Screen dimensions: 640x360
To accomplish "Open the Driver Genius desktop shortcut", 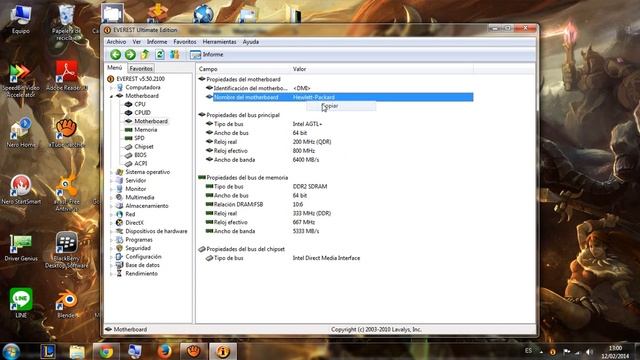I will pyautogui.click(x=21, y=248).
